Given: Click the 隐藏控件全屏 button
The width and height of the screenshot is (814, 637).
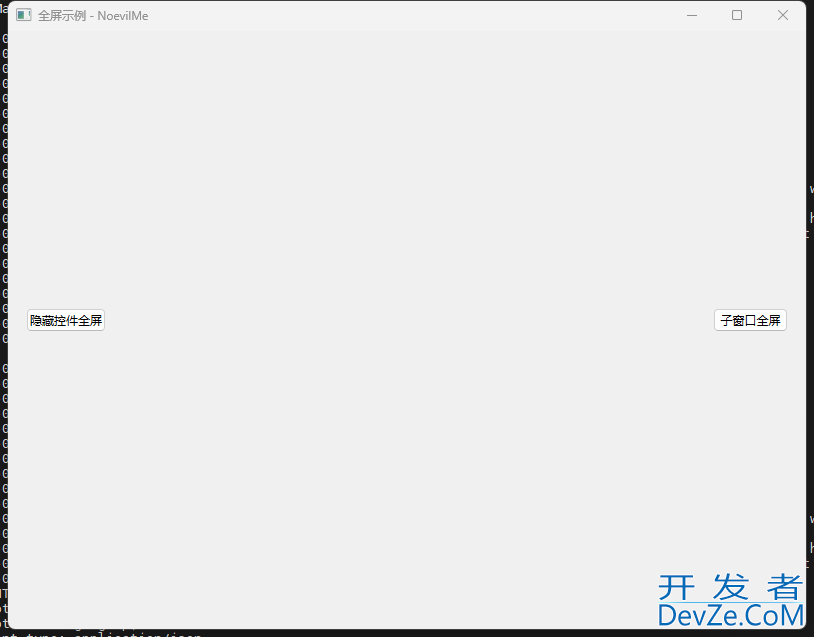Looking at the screenshot, I should [x=66, y=320].
